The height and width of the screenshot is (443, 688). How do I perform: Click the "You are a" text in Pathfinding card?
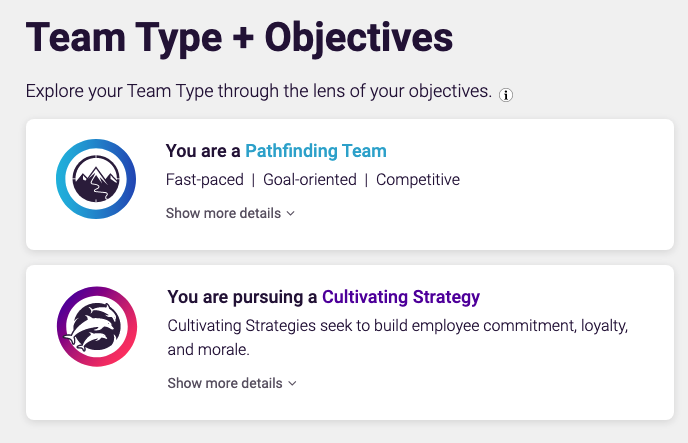coord(203,151)
